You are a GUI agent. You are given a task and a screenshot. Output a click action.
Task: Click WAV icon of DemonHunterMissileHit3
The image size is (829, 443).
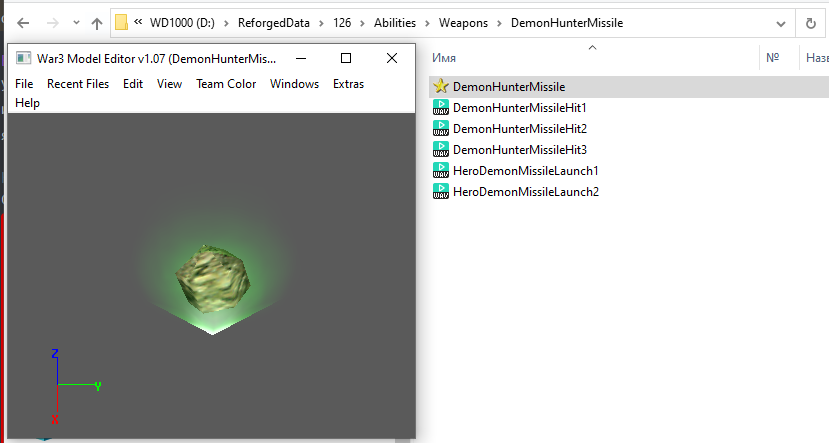point(441,149)
